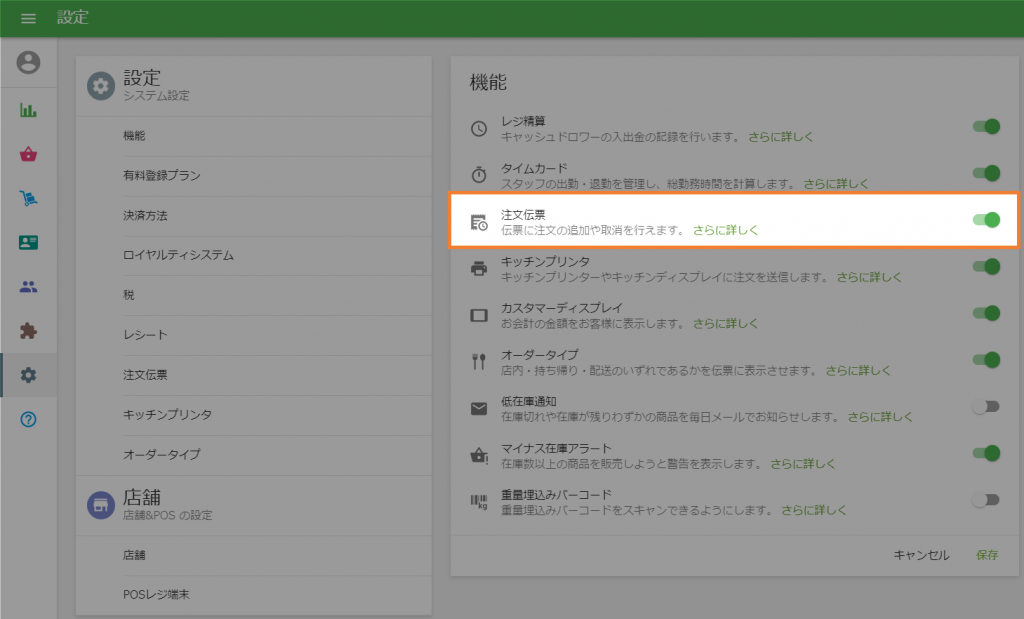Open the employees ID card icon
The image size is (1024, 619).
[x=29, y=242]
